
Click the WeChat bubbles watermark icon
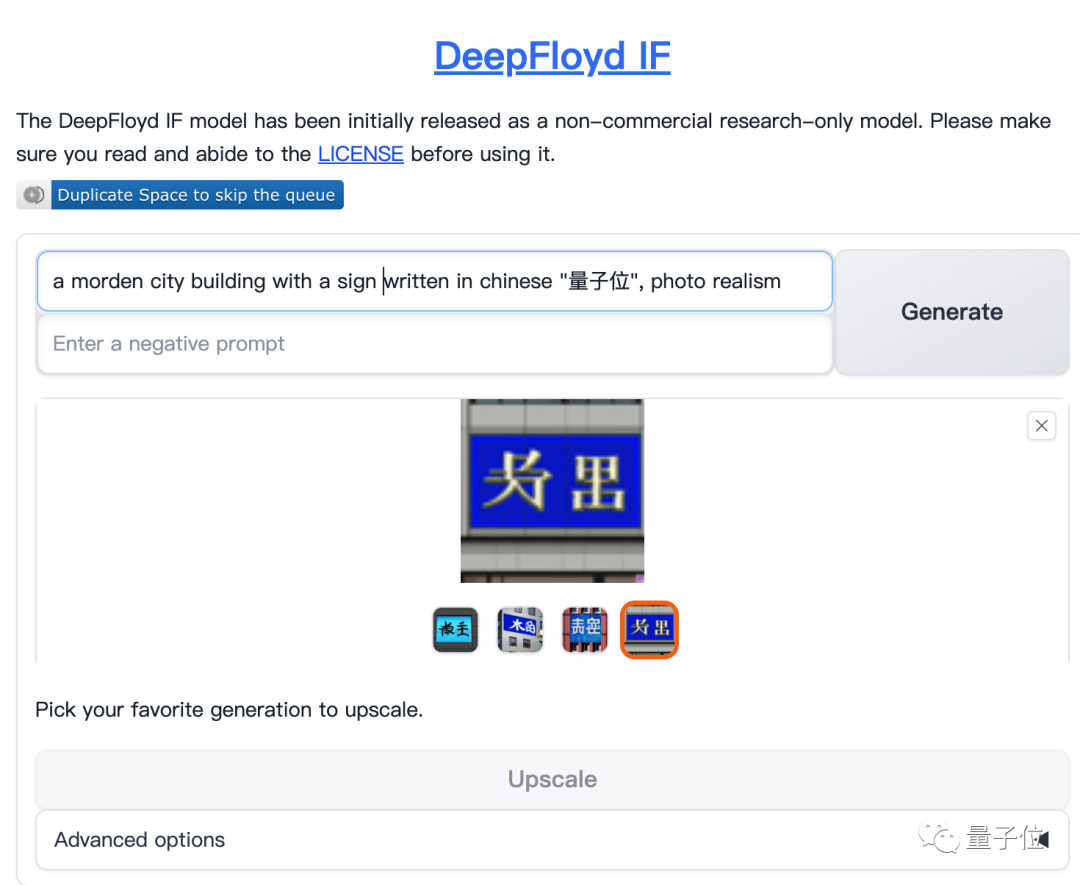click(938, 838)
